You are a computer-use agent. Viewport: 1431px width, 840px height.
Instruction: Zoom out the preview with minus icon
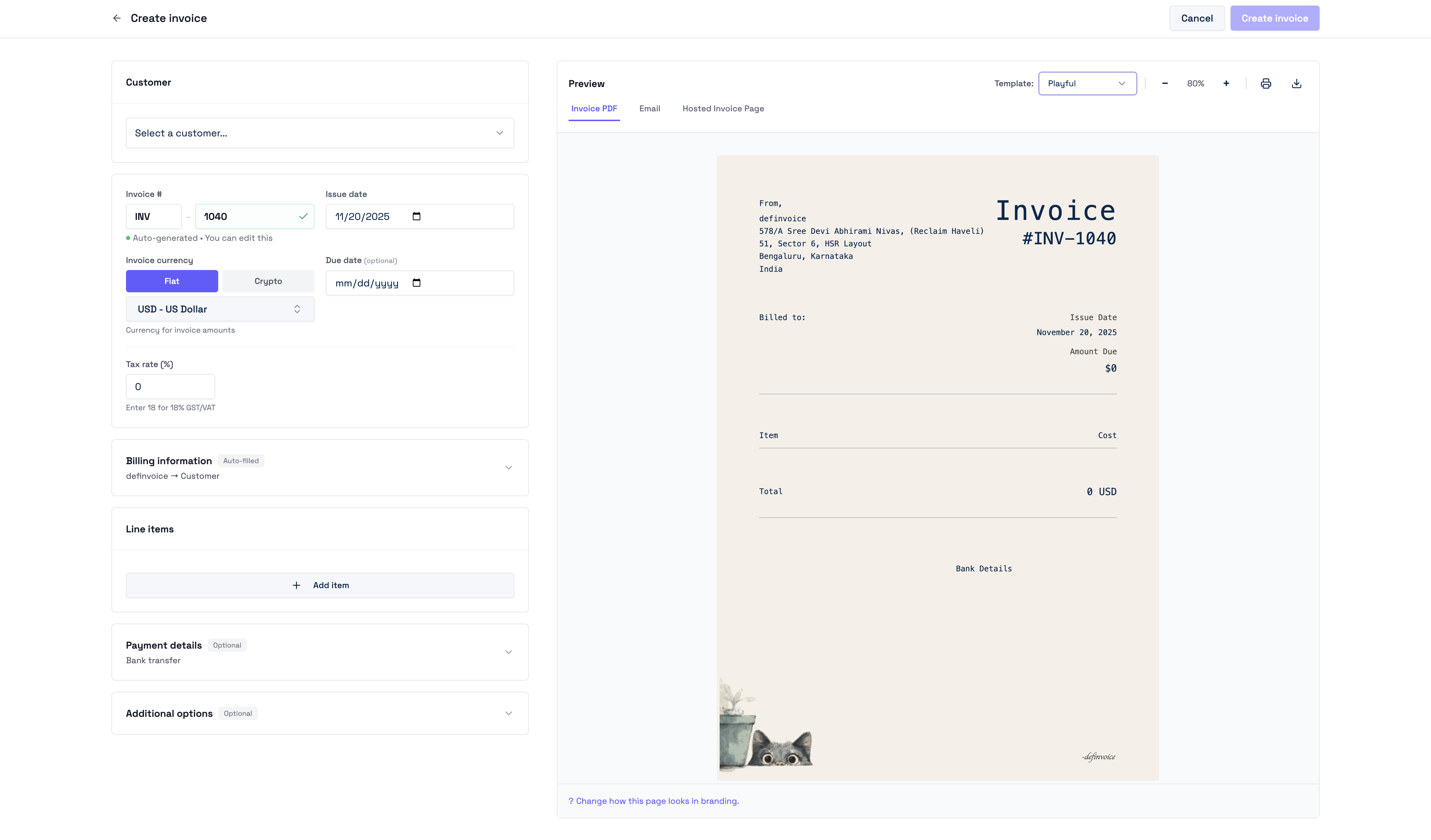click(1165, 84)
